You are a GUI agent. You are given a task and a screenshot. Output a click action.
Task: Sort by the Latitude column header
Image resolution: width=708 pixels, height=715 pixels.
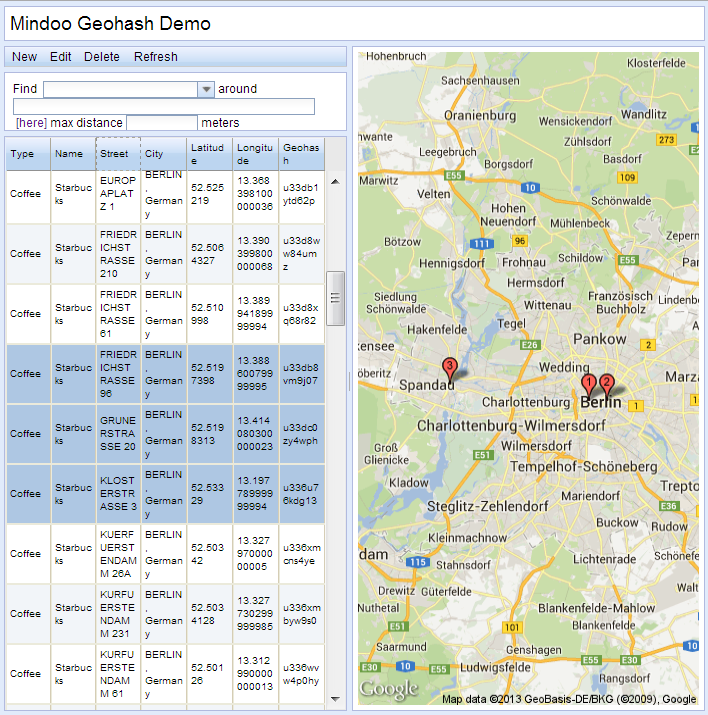tap(210, 154)
